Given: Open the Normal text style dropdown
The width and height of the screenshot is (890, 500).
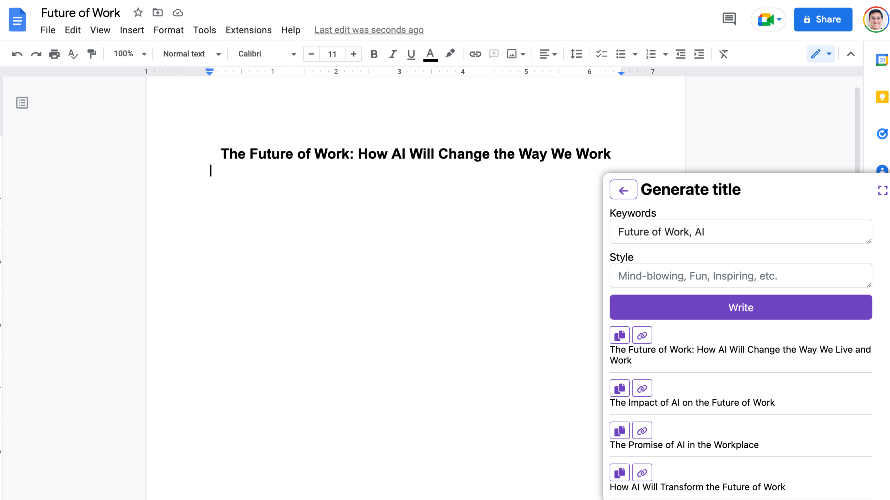Looking at the screenshot, I should coord(191,54).
